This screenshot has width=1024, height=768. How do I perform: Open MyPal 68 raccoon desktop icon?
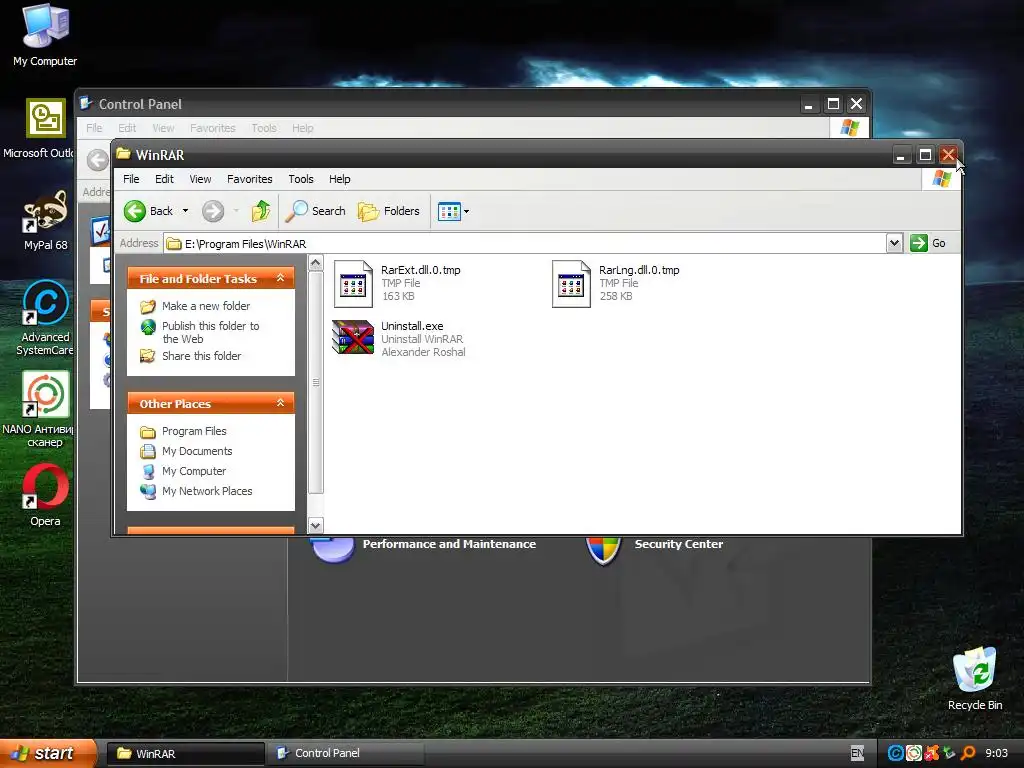click(x=45, y=221)
